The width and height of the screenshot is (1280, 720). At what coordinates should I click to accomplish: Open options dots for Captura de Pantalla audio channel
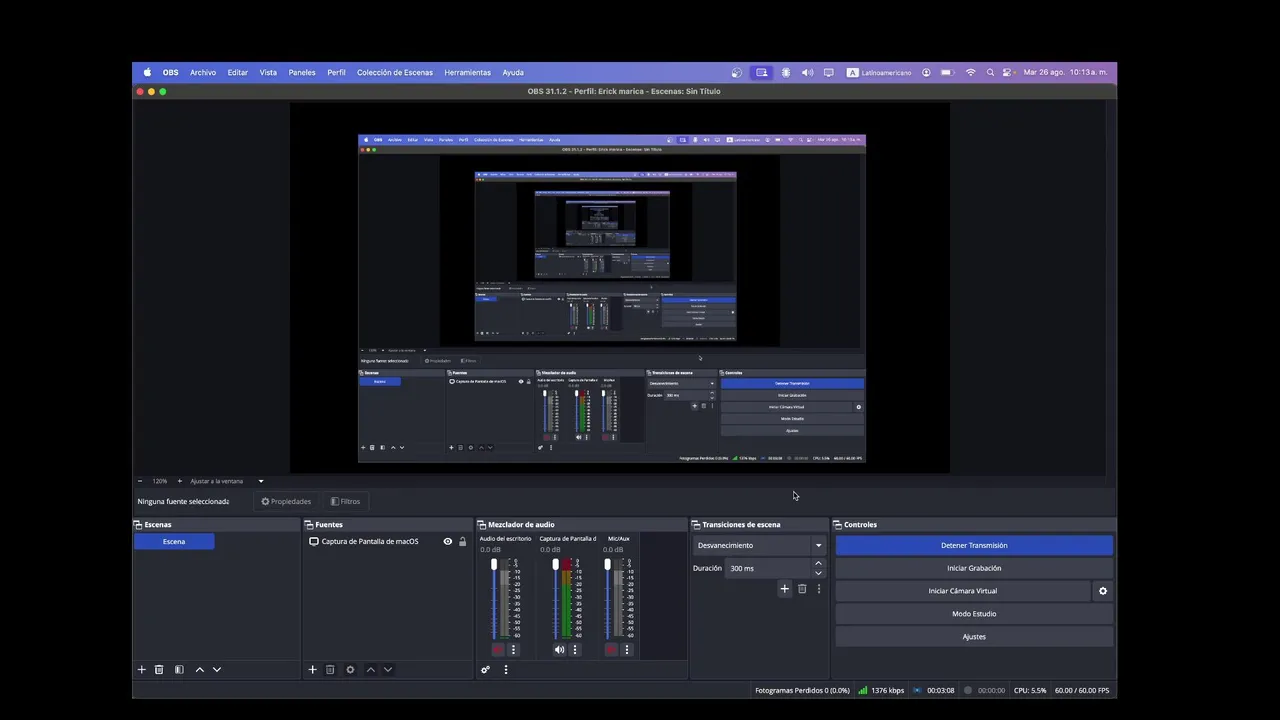click(x=574, y=650)
